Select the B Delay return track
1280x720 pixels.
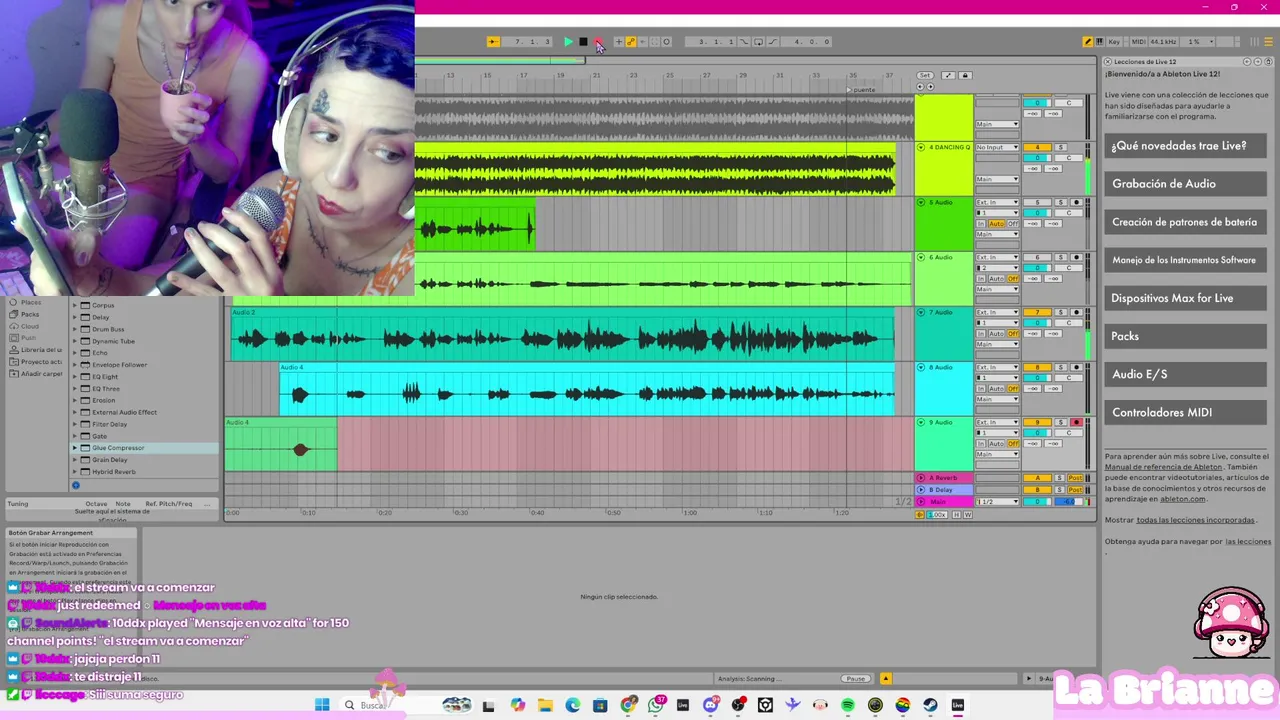945,490
